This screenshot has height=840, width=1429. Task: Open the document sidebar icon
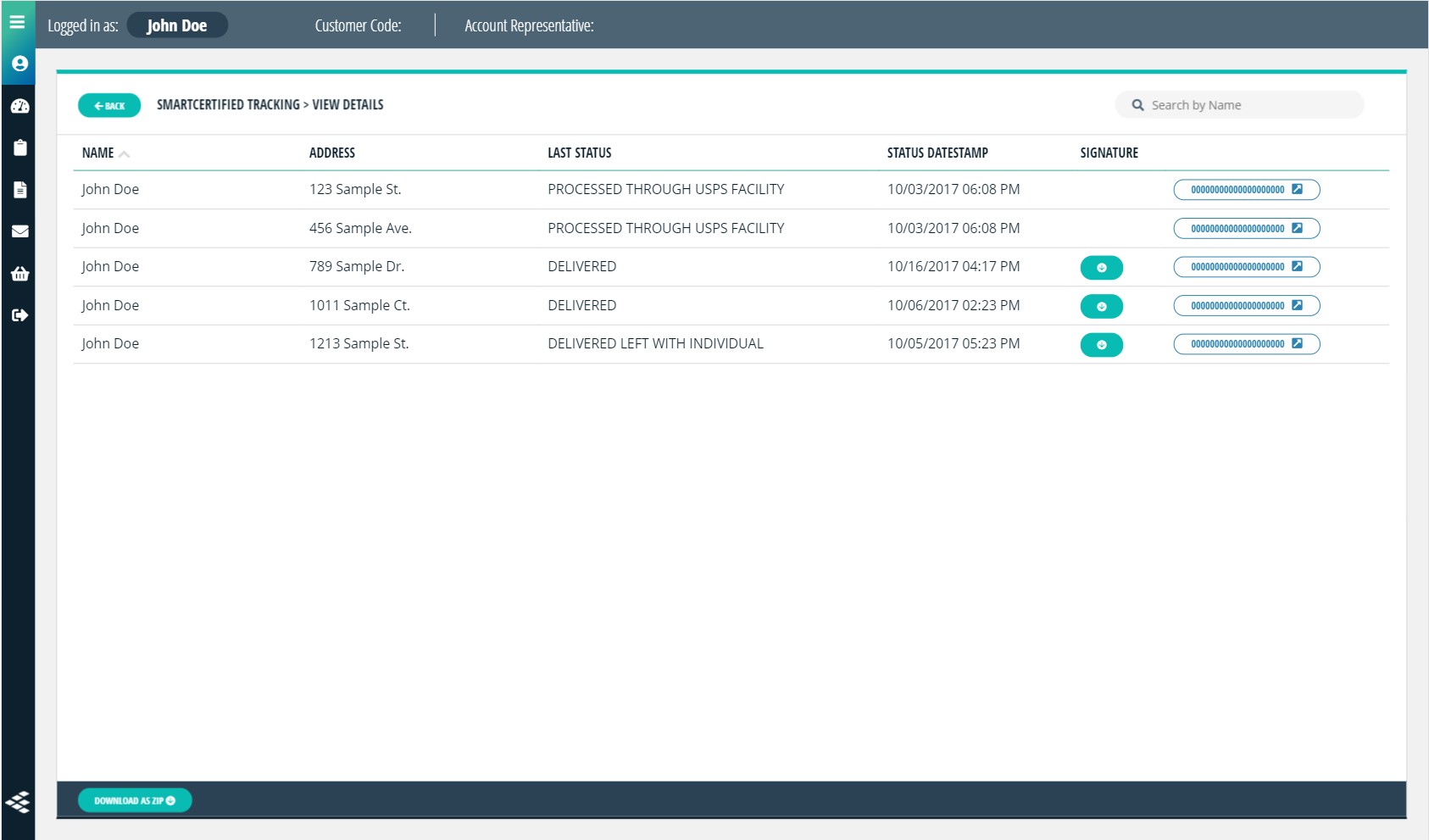coord(19,189)
